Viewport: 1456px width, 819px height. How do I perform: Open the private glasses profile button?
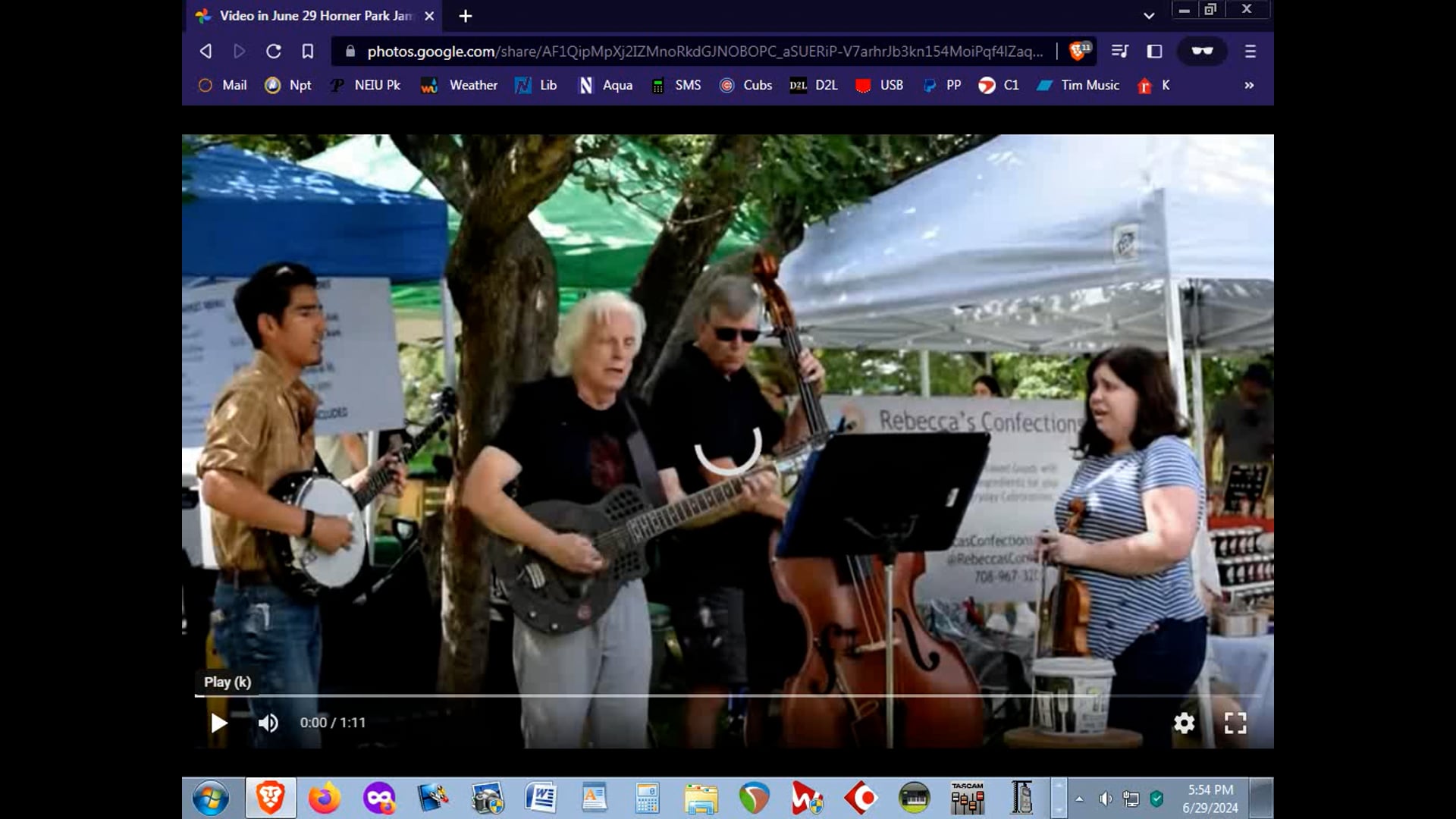pos(1202,51)
